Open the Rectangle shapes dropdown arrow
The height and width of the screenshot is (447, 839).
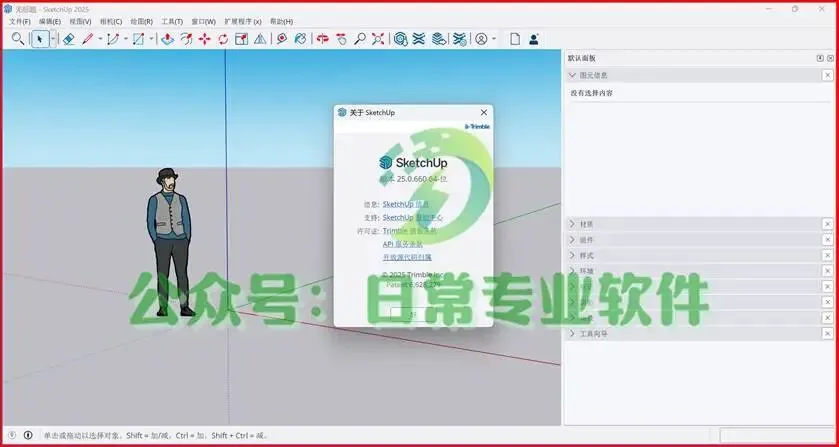151,39
